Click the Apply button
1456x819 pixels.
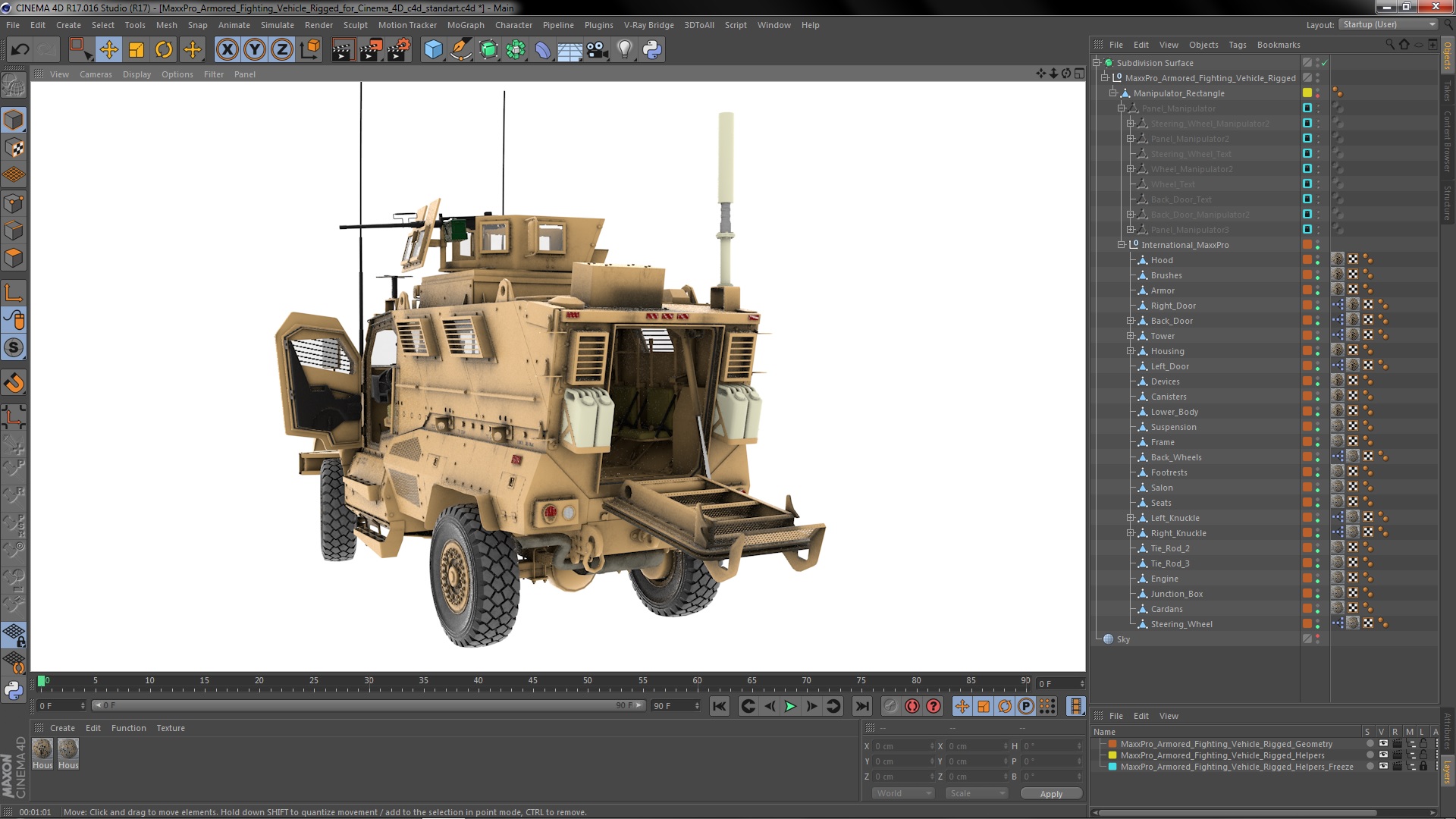click(x=1051, y=793)
